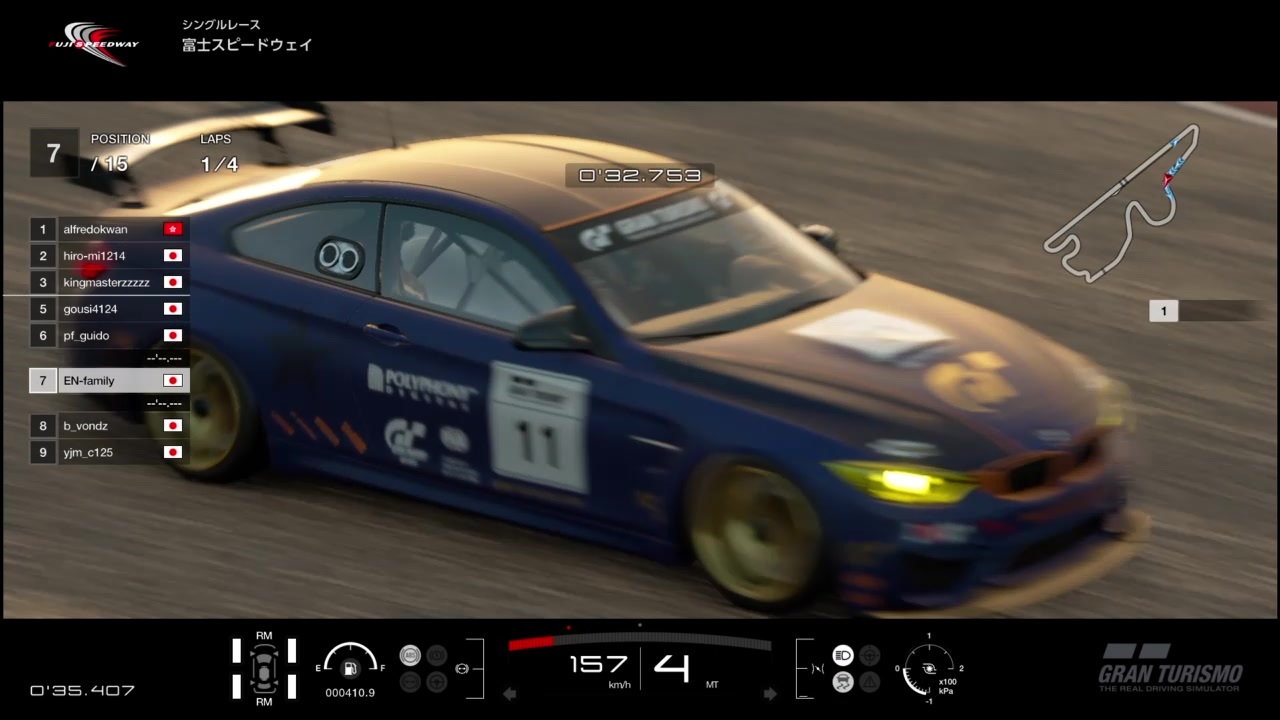Click the dim warning triangle icon
The height and width of the screenshot is (720, 1280).
[870, 682]
